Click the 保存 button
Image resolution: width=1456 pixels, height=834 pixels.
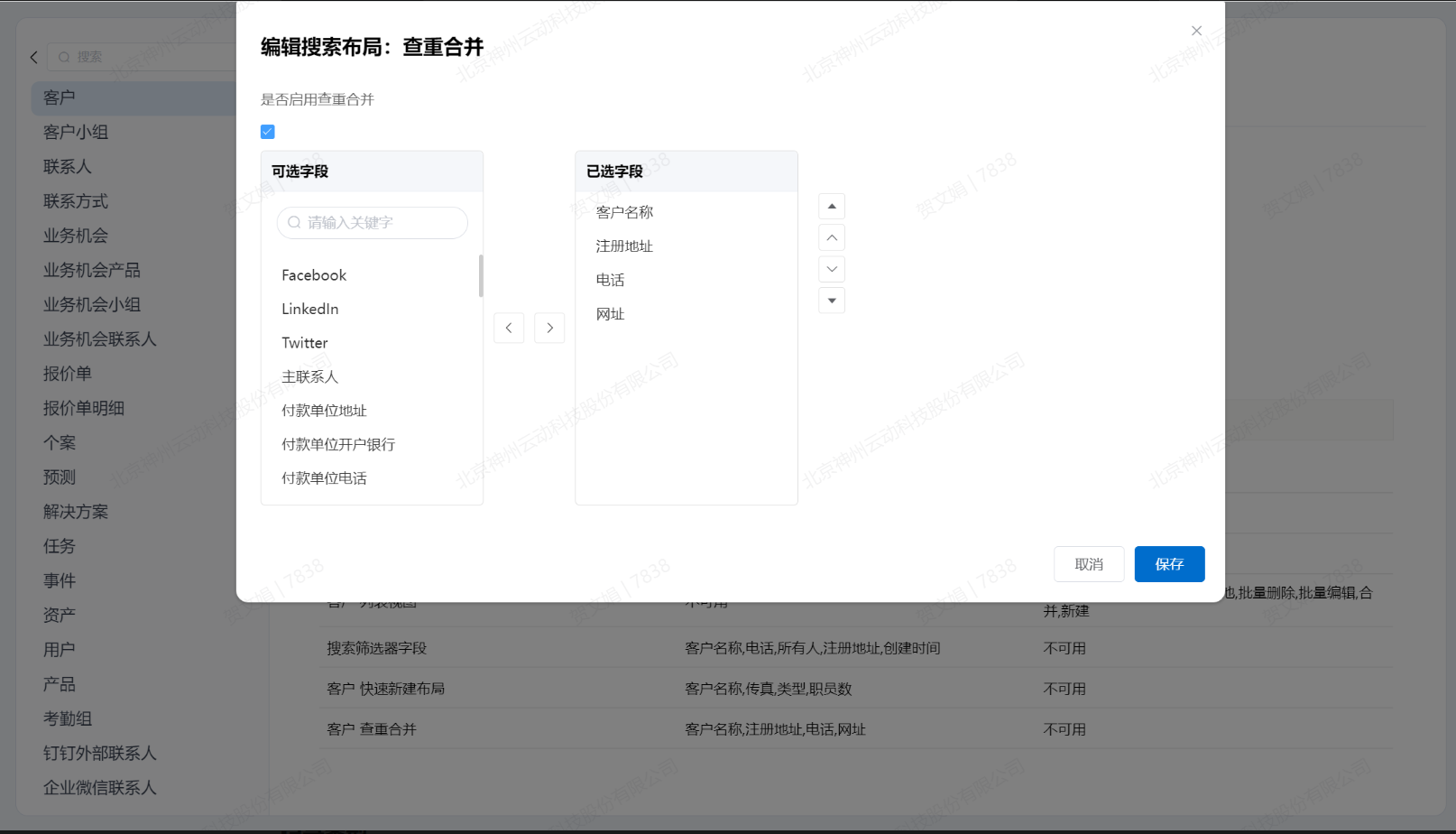[x=1169, y=564]
